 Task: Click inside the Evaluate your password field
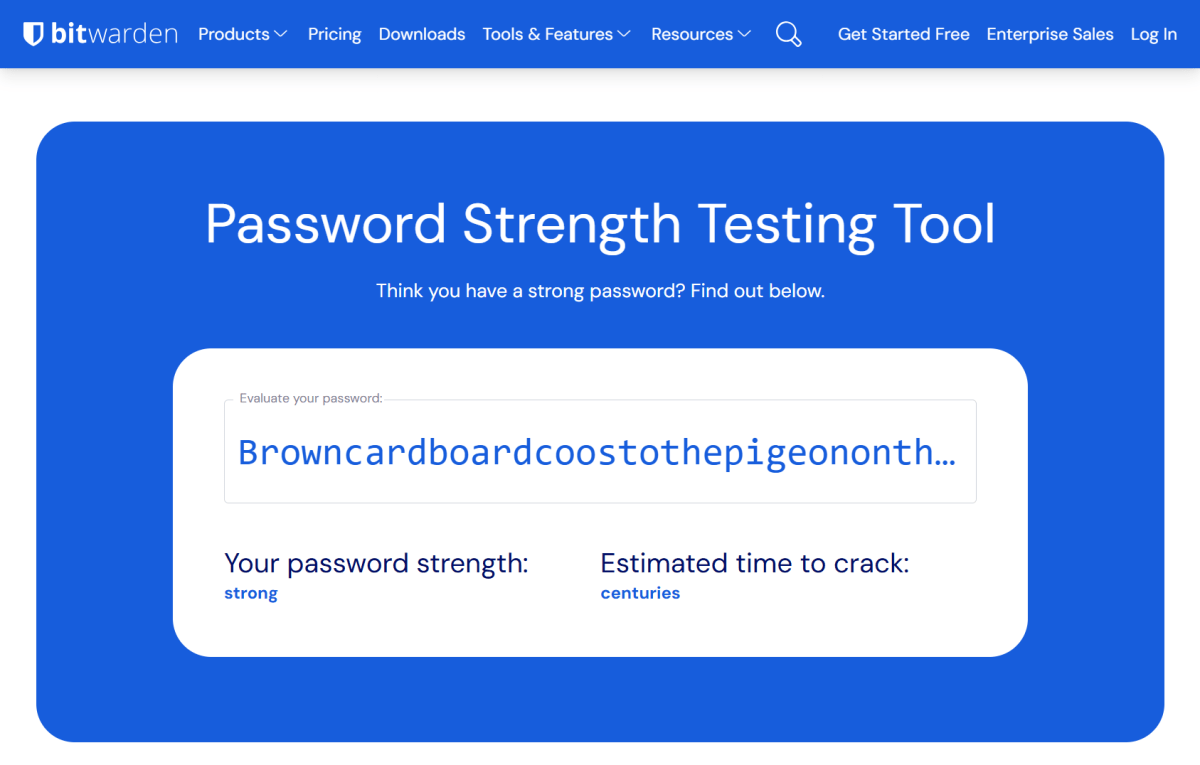pos(600,451)
